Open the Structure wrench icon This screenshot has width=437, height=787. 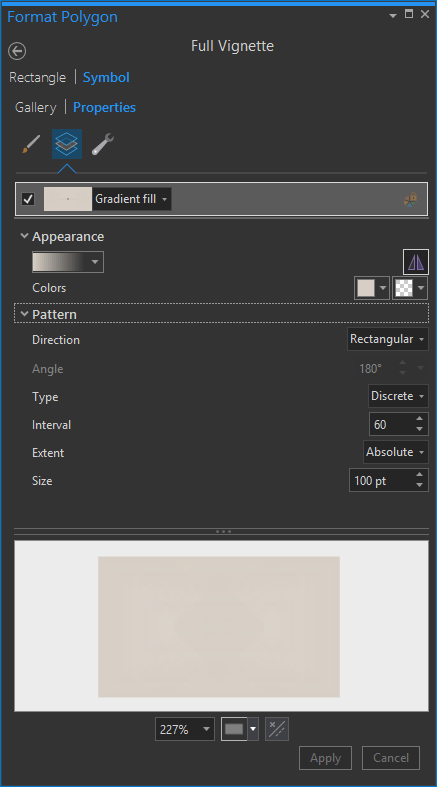[103, 144]
